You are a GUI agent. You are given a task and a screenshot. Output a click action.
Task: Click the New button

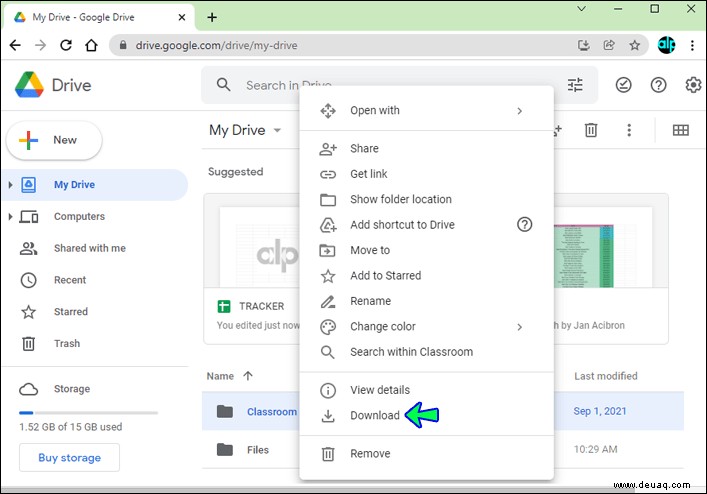pos(54,140)
